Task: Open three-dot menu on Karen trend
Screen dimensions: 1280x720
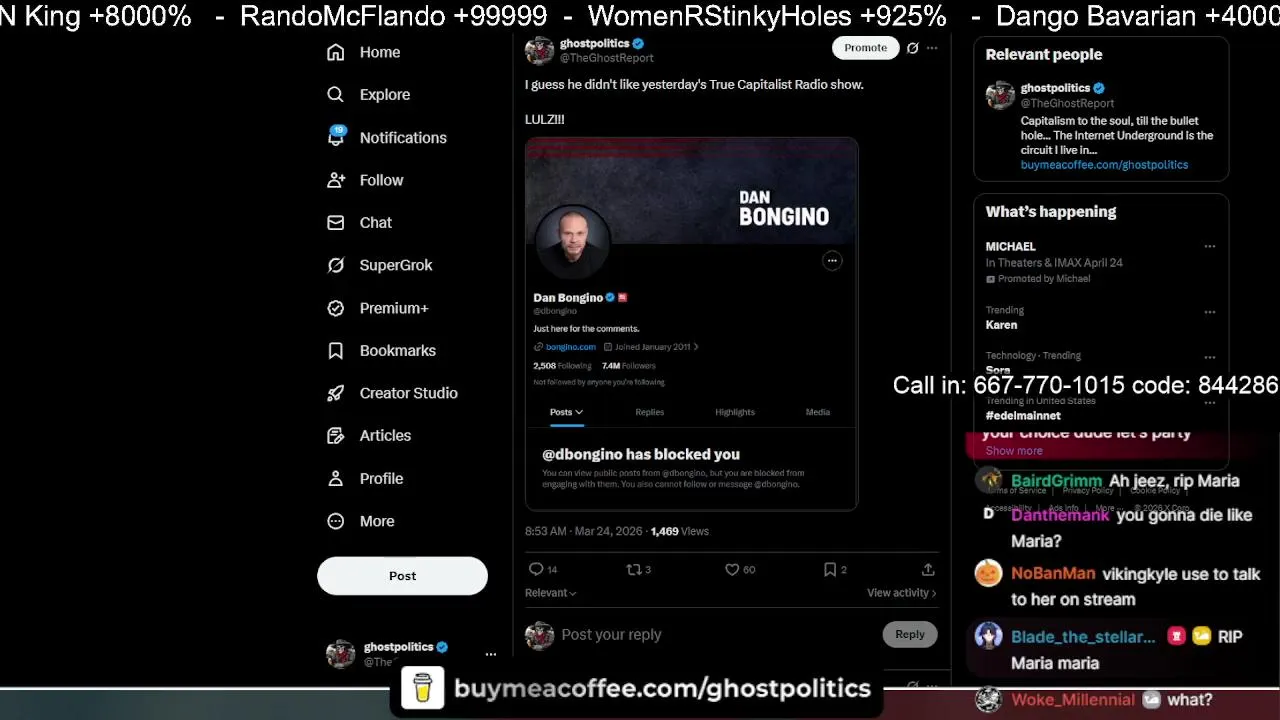Action: [x=1210, y=311]
